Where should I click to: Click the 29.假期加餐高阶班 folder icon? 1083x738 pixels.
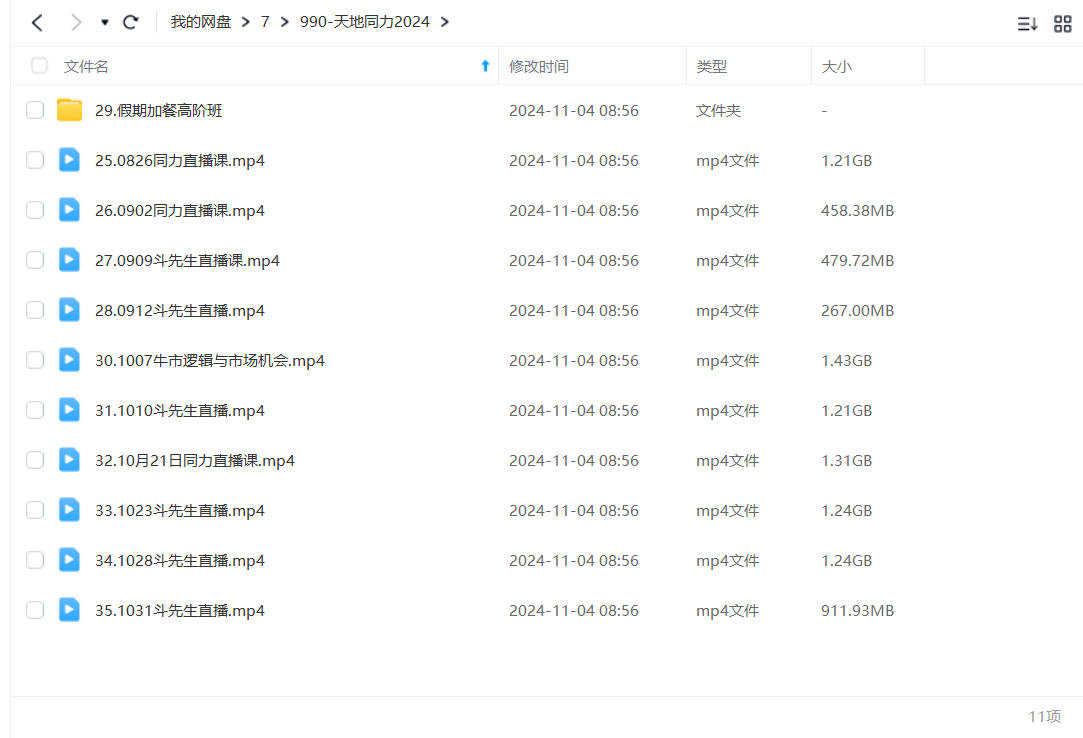click(69, 110)
